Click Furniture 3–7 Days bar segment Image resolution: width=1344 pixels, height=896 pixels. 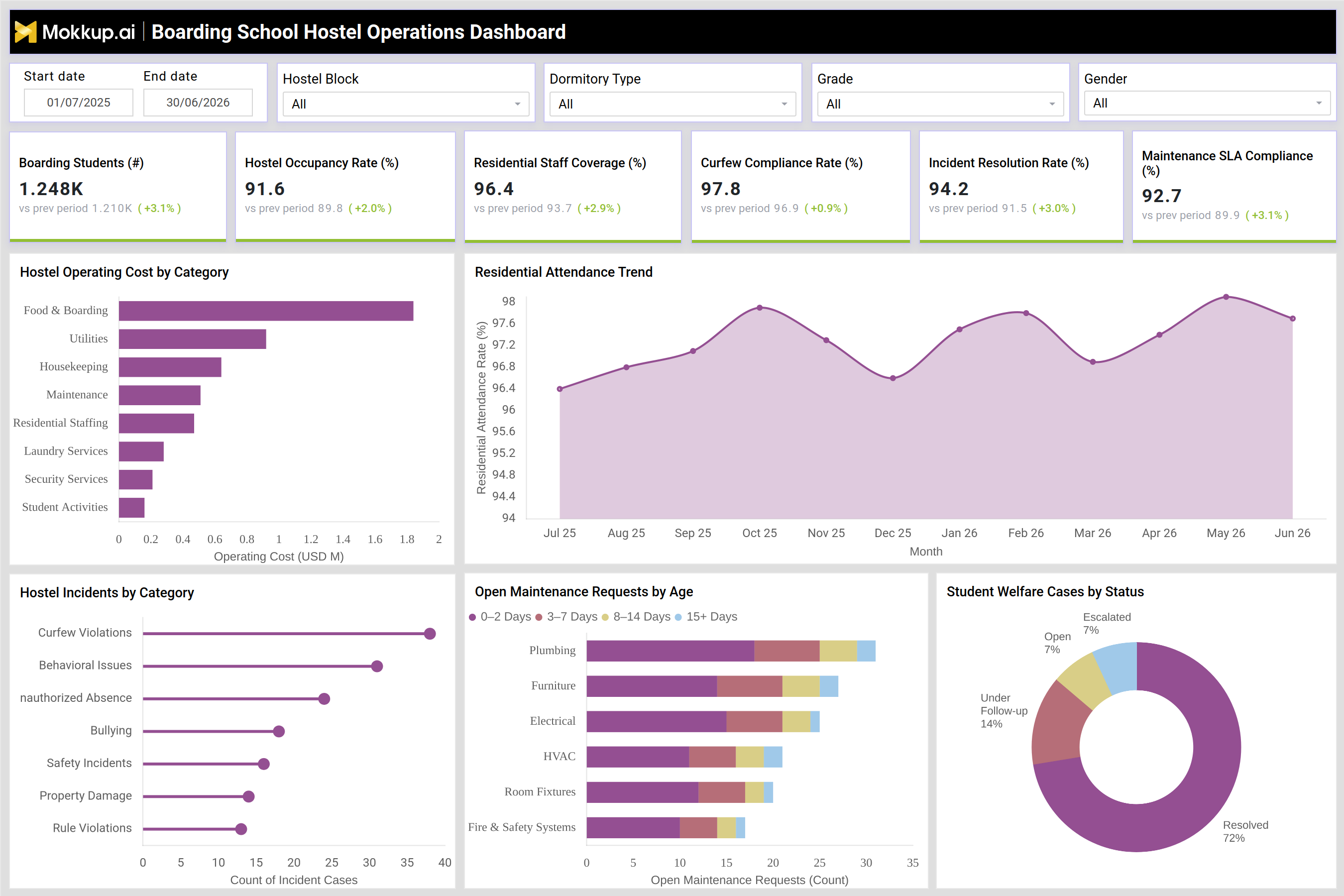[x=750, y=686]
